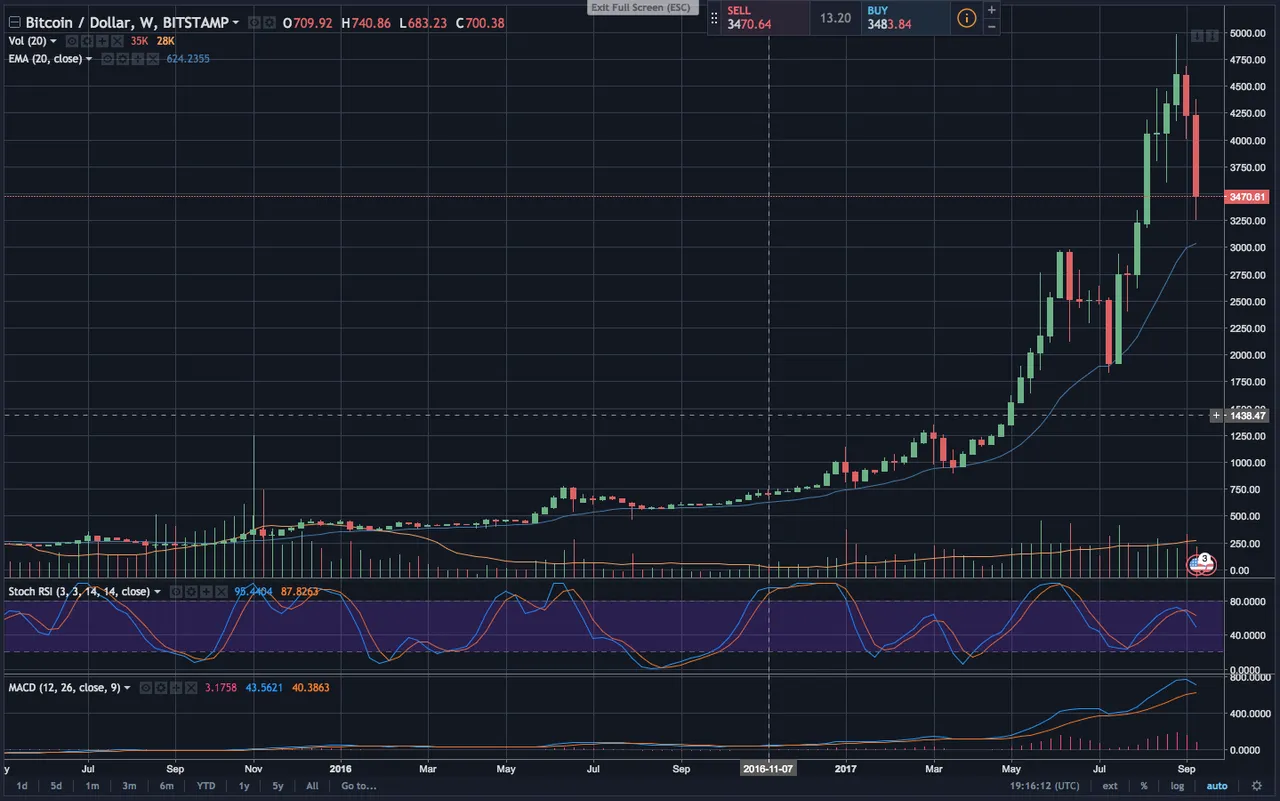
Task: Collapse the legend via the square minus icon
Action: pos(14,22)
